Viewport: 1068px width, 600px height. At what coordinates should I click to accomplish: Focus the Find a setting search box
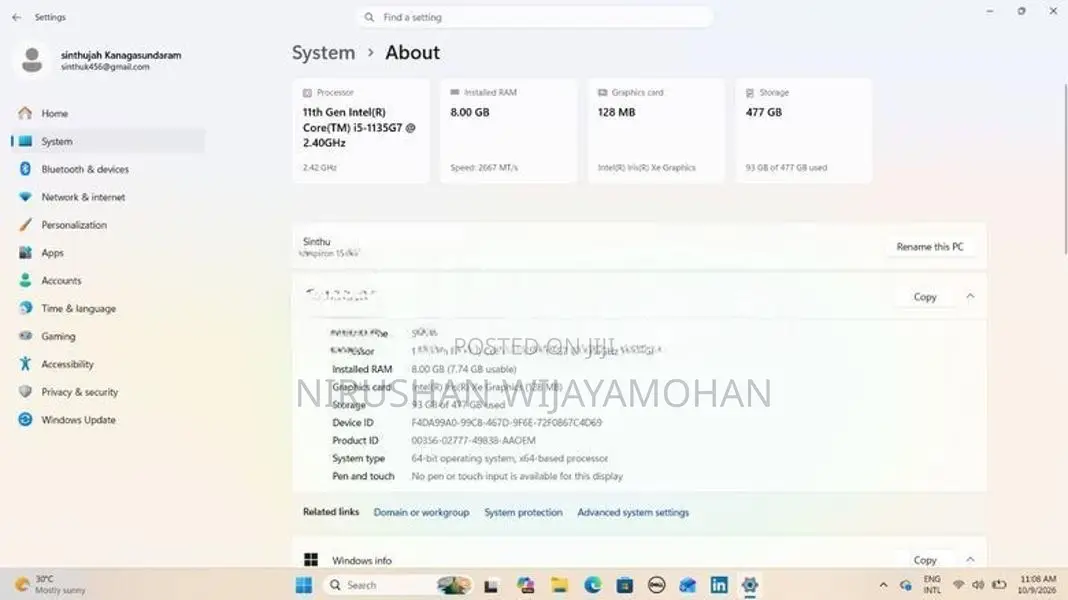(x=535, y=17)
